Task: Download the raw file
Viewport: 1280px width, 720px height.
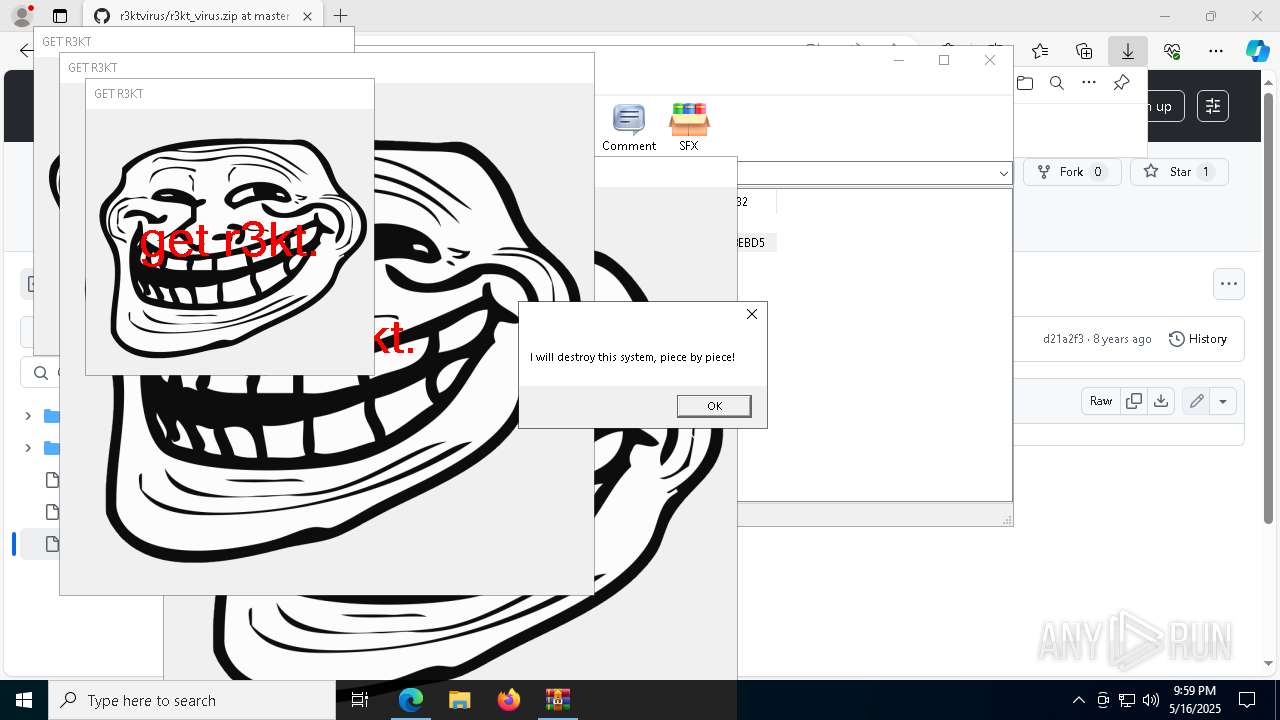Action: [x=1161, y=401]
